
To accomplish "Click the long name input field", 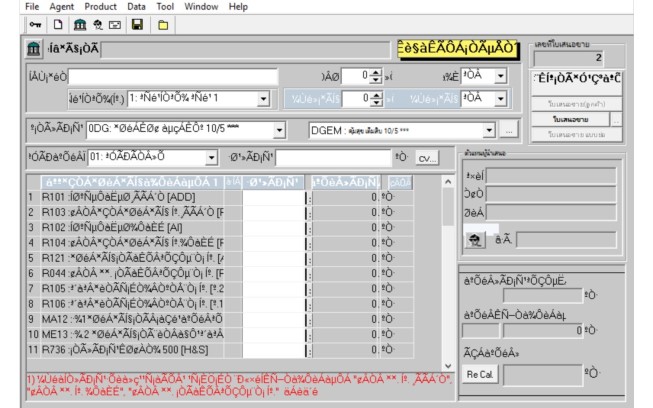I will click(173, 77).
